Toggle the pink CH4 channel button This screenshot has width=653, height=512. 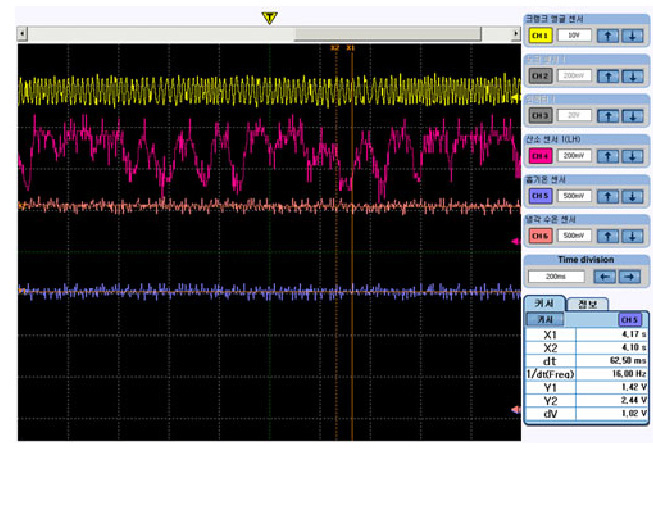(540, 156)
